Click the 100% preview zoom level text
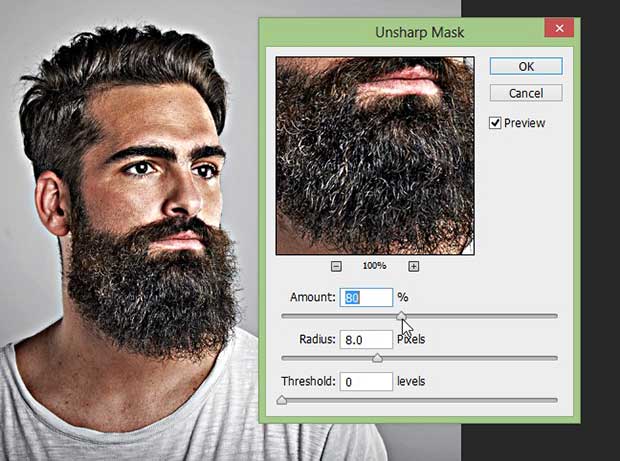This screenshot has width=620, height=461. pyautogui.click(x=374, y=266)
